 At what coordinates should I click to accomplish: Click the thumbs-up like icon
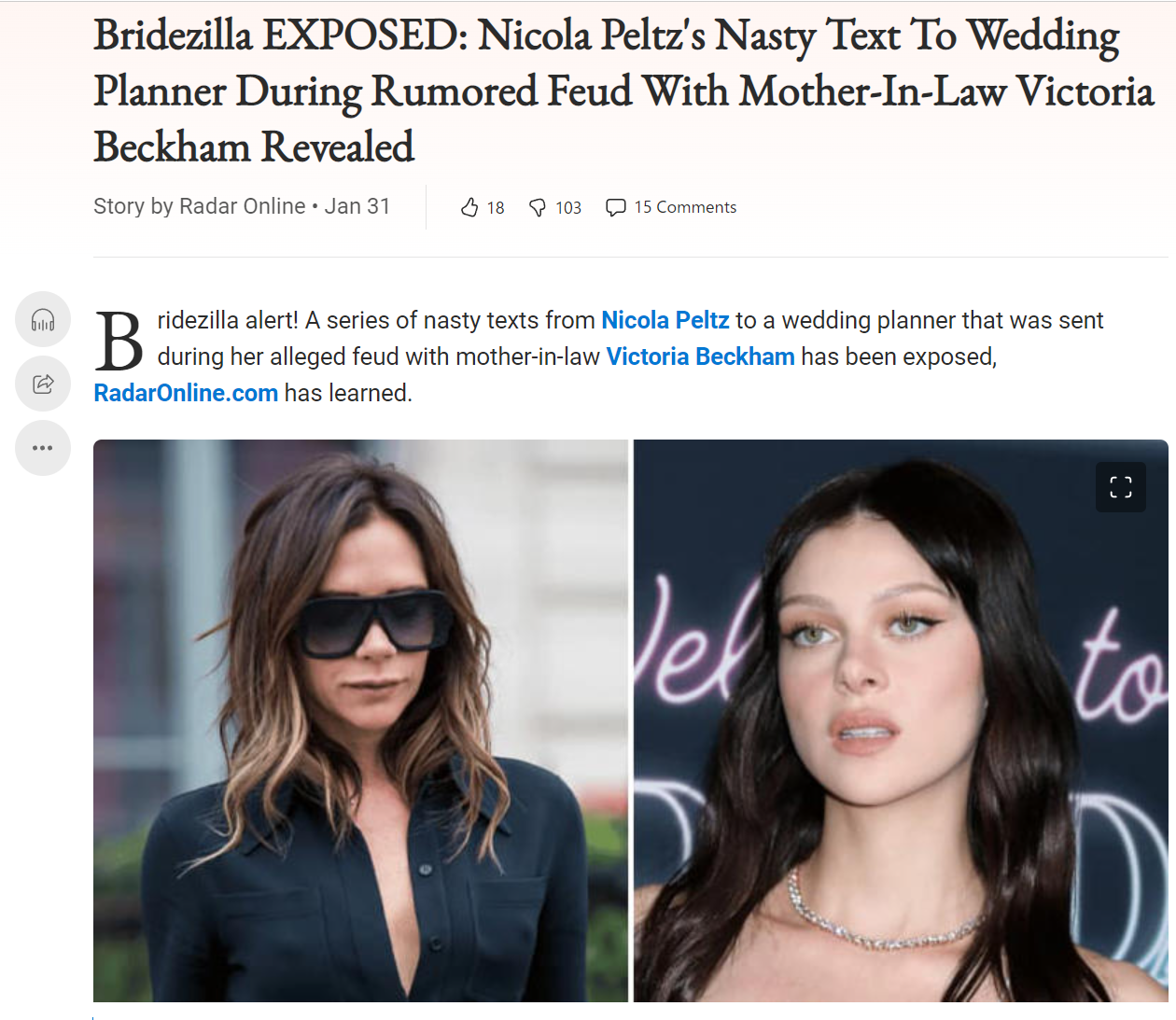[x=469, y=207]
